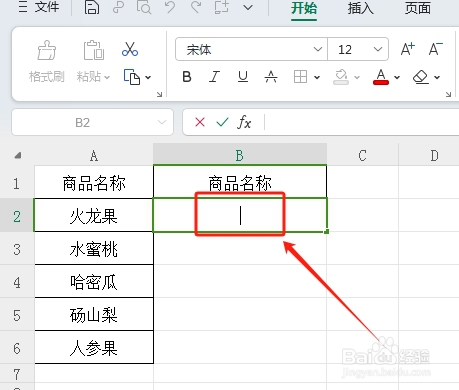
Task: Open the 文件 menu
Action: [x=39, y=7]
